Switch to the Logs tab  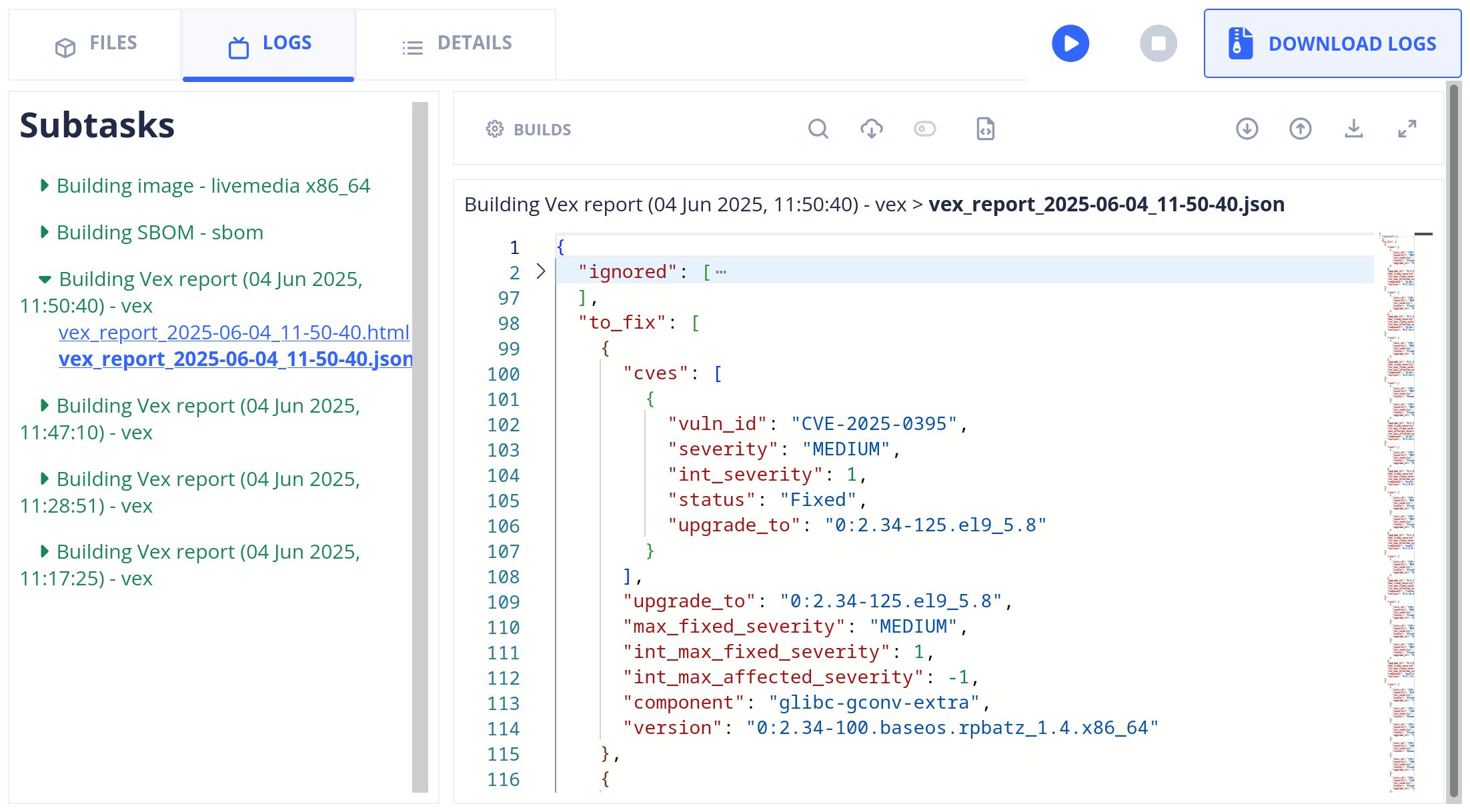pyautogui.click(x=268, y=45)
